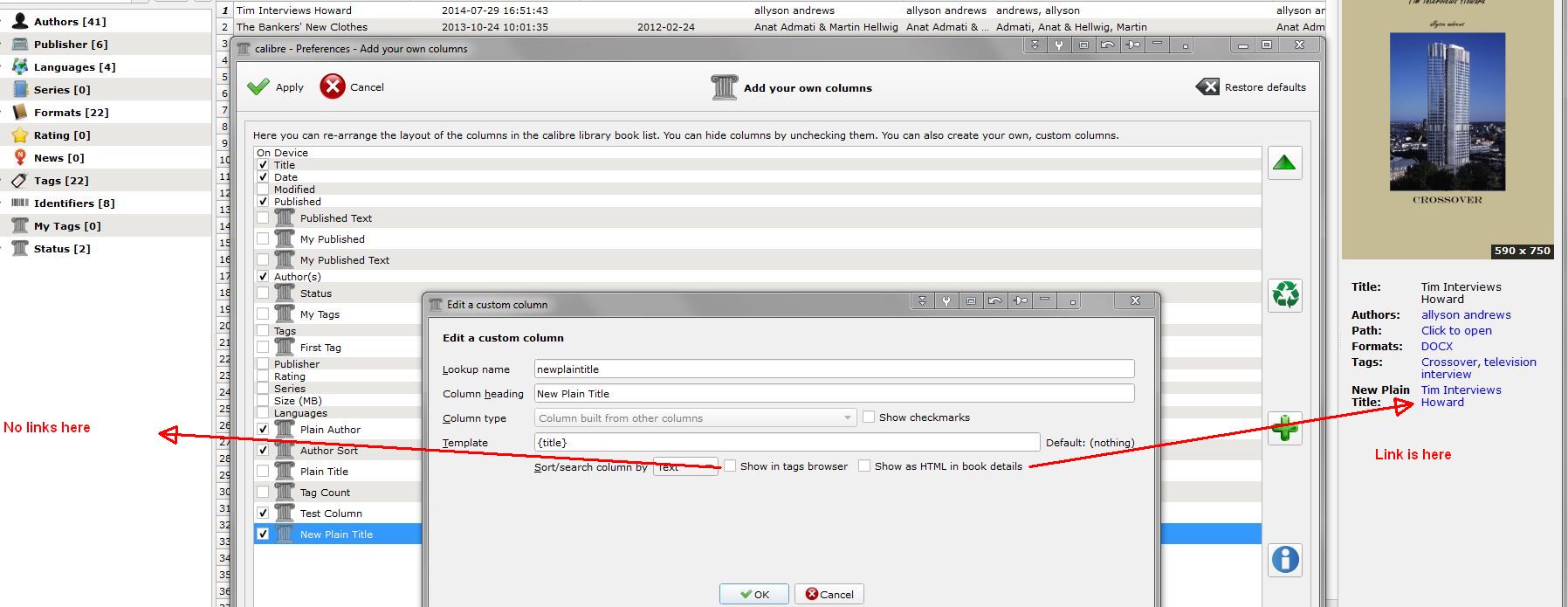Enable Show checkmarks option
Screen dimensions: 1568x607
[x=869, y=417]
